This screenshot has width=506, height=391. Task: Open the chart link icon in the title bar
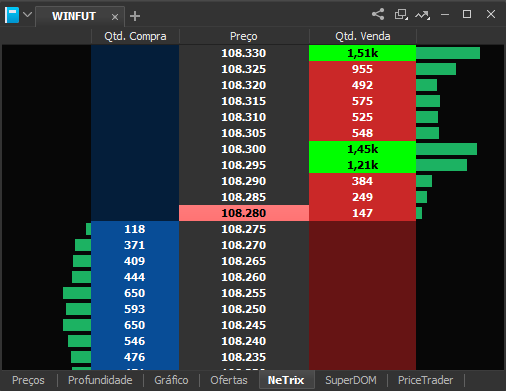coord(422,15)
